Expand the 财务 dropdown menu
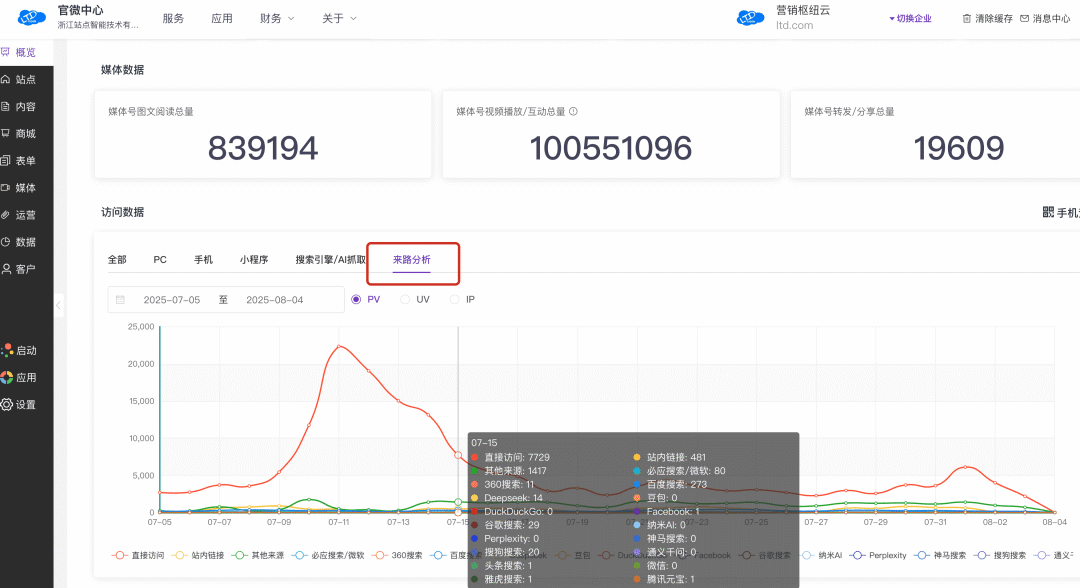This screenshot has width=1080, height=588. [276, 18]
